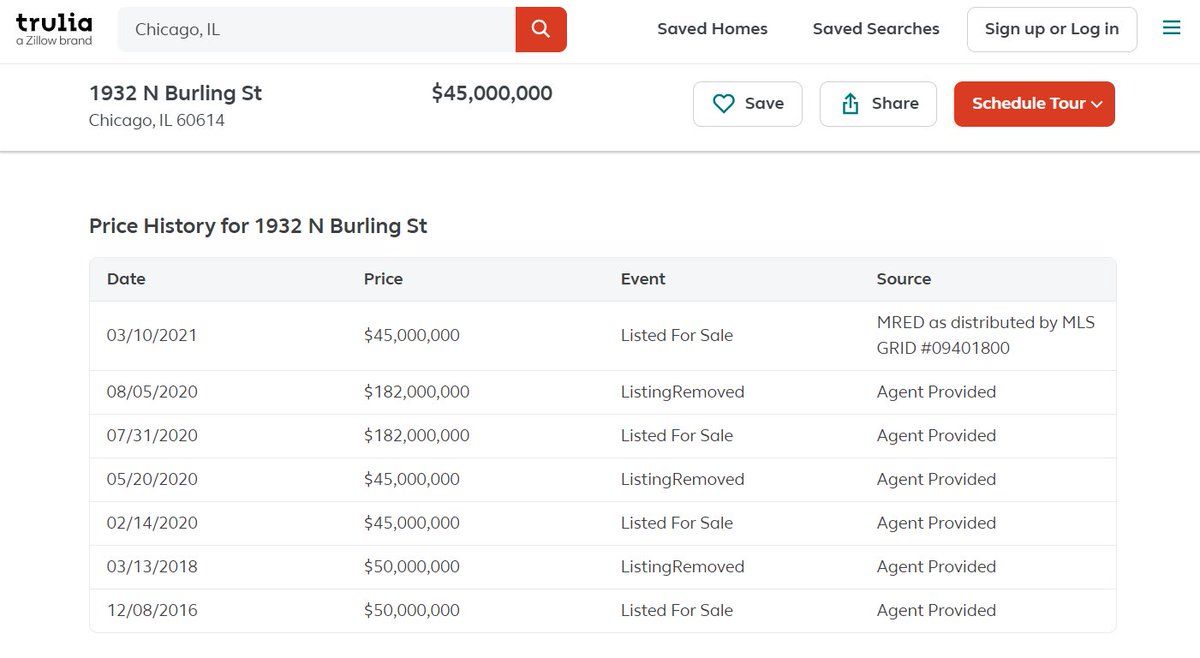Viewport: 1200px width, 658px height.
Task: Open Saved Homes
Action: 712,29
